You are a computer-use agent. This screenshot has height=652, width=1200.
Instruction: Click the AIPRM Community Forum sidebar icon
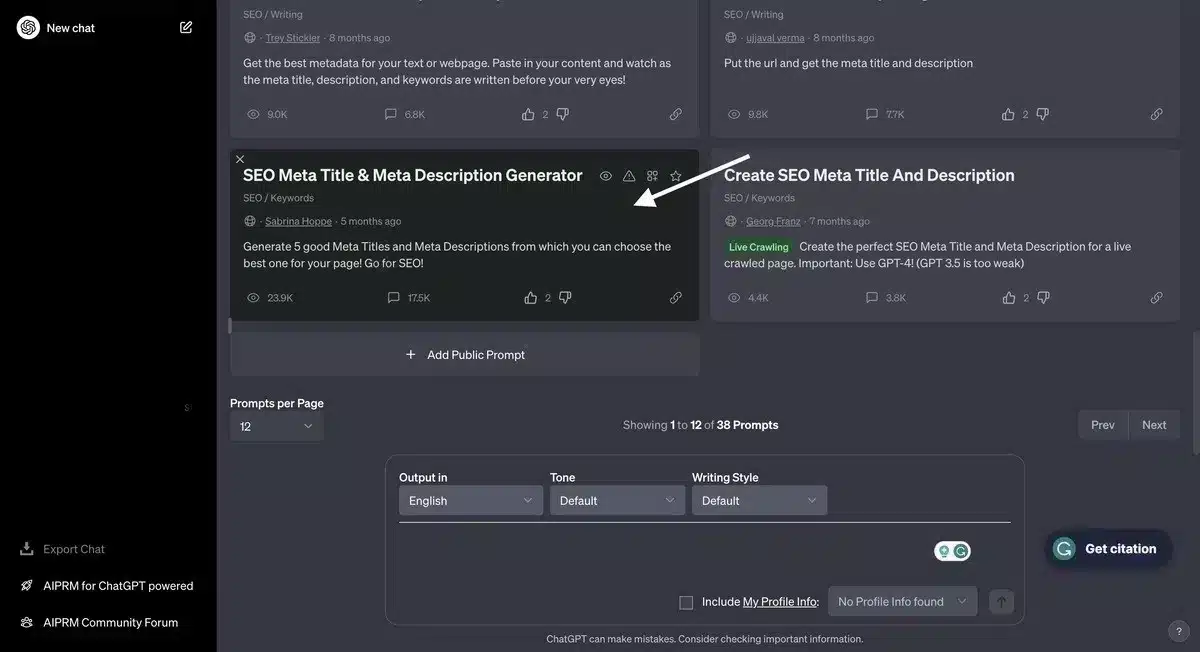coord(27,622)
